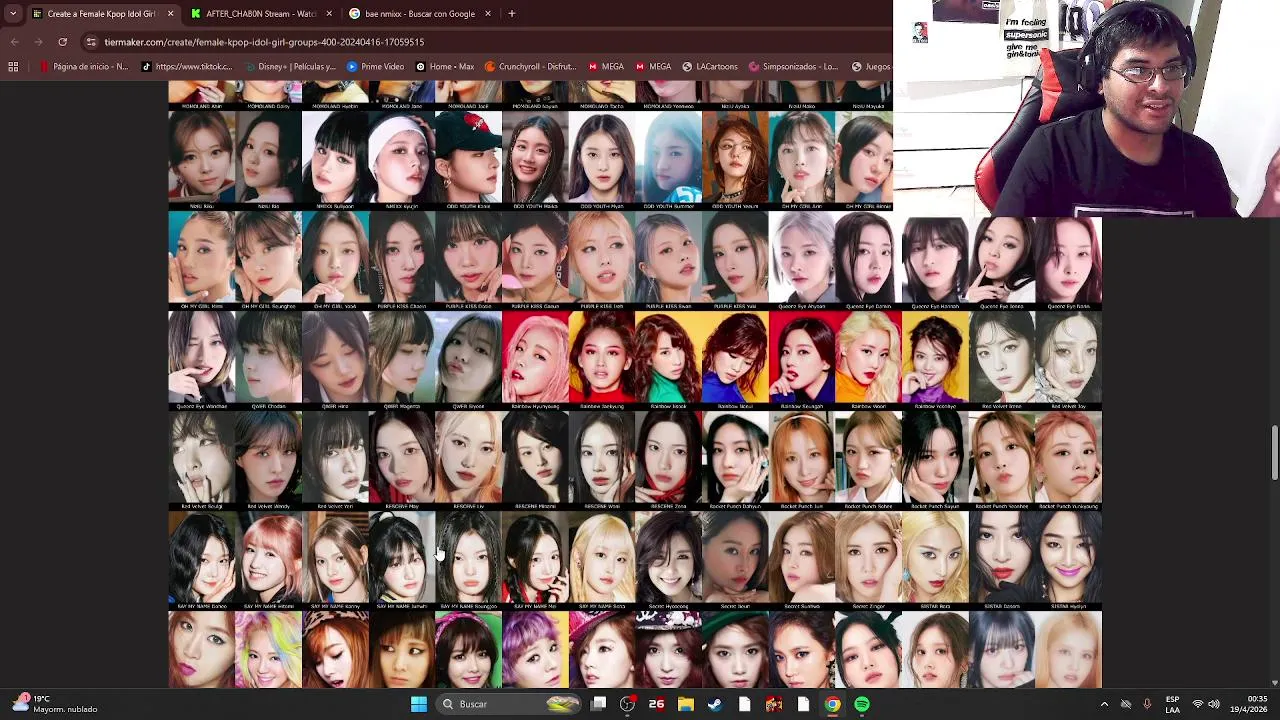Reload the Tiermaker page
The image size is (1280, 720).
click(x=62, y=42)
